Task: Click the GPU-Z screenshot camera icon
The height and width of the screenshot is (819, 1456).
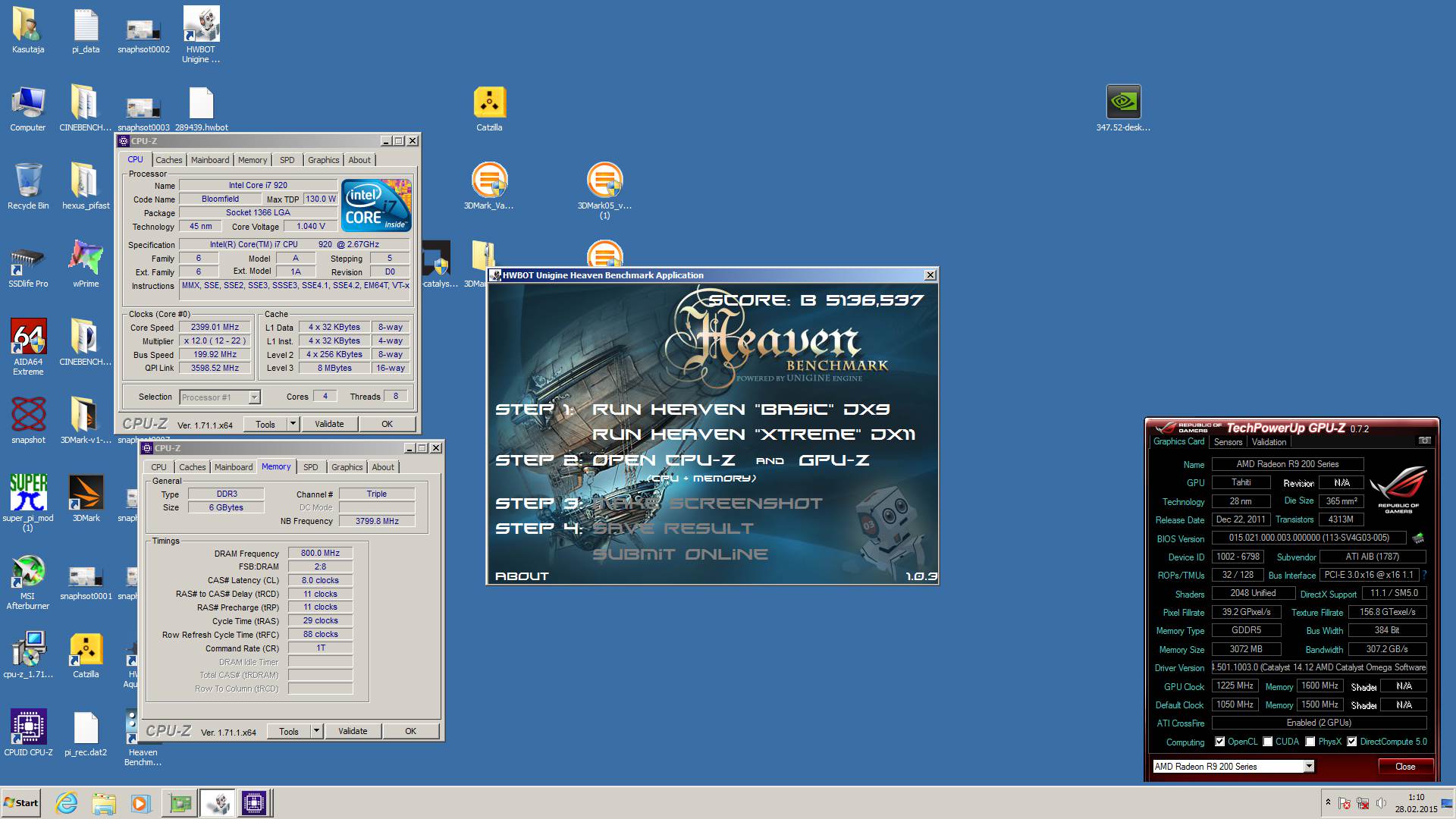Action: (1424, 441)
